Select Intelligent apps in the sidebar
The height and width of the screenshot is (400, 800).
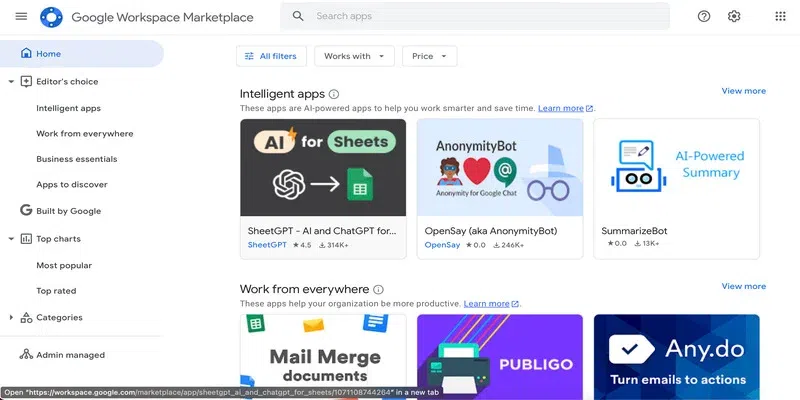pos(68,108)
